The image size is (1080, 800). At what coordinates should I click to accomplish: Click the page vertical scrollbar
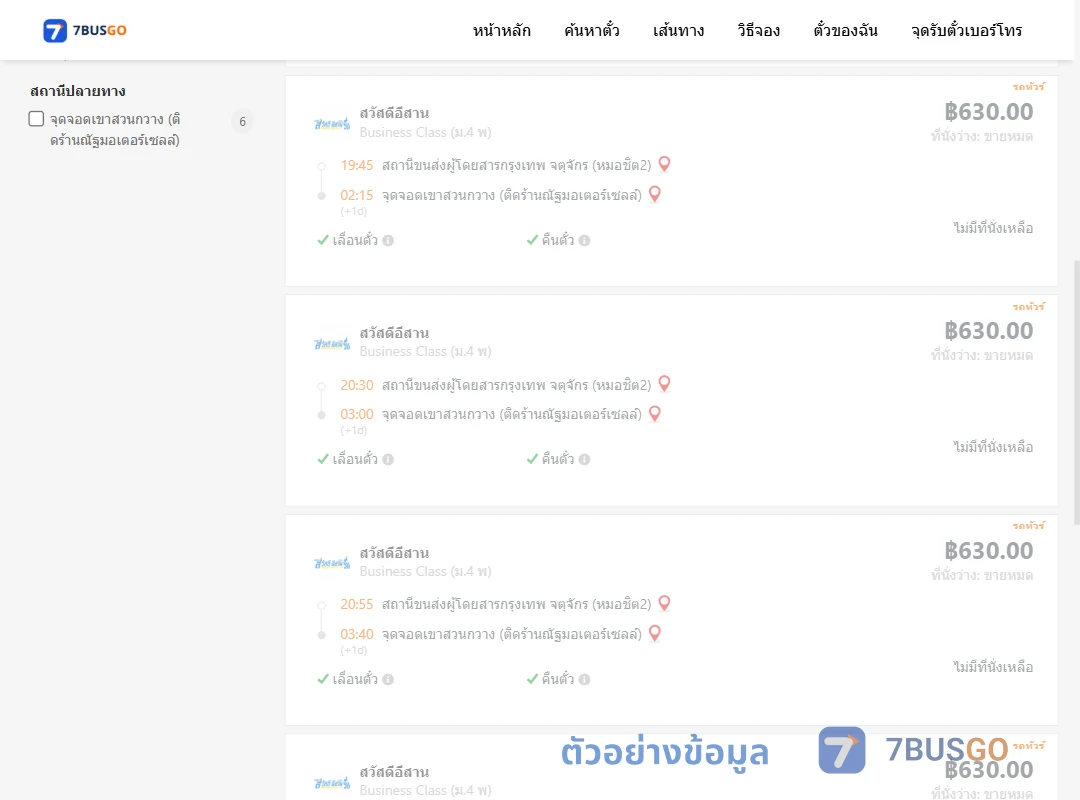(x=1076, y=393)
